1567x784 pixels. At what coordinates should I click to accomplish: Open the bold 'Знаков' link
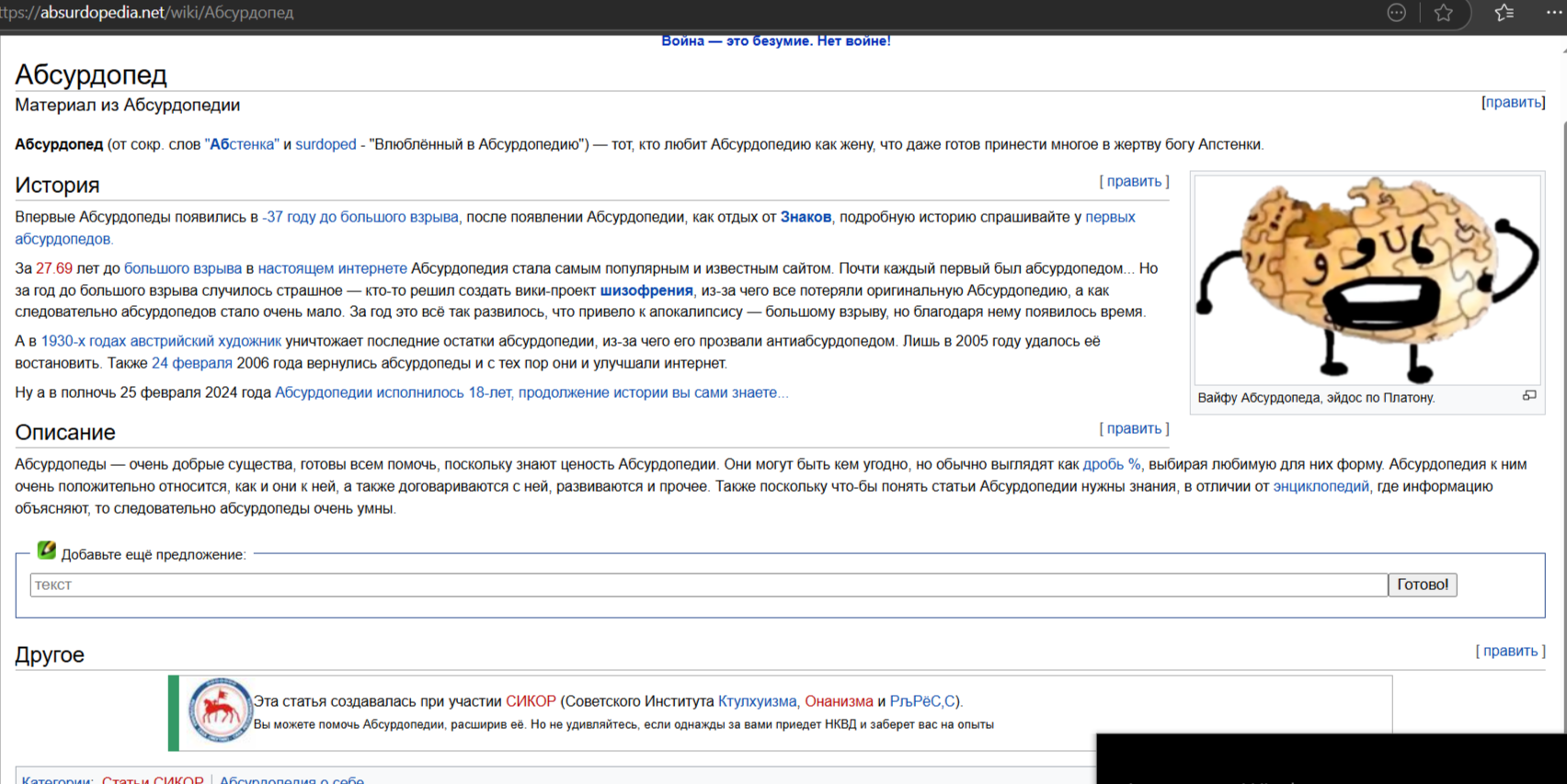tap(806, 217)
